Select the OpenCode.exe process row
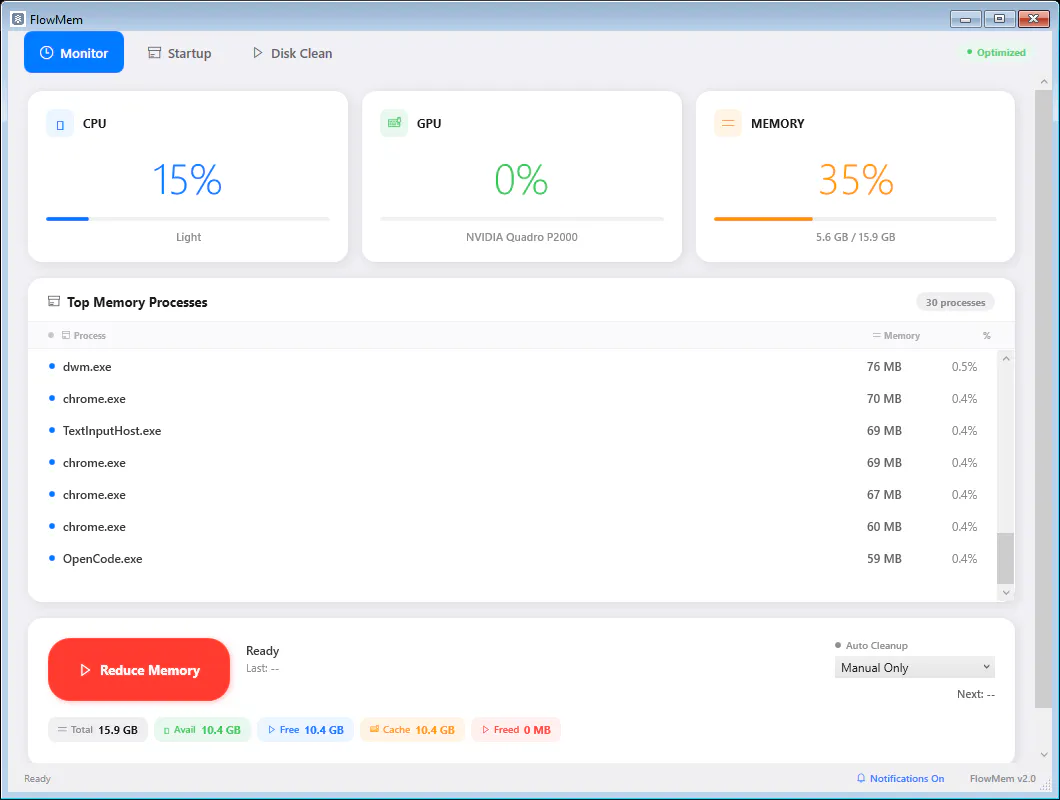1060x800 pixels. pyautogui.click(x=512, y=559)
